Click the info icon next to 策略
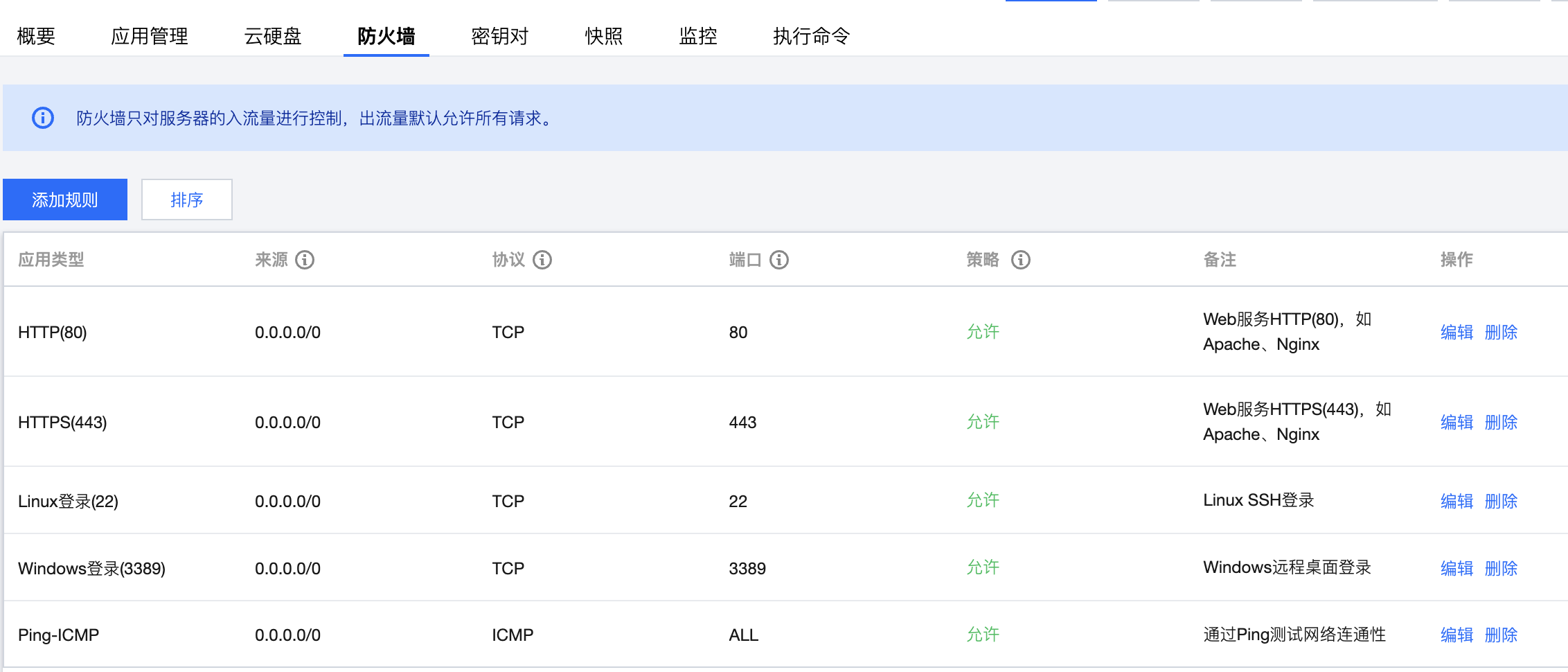Image resolution: width=1568 pixels, height=672 pixels. point(1021,260)
